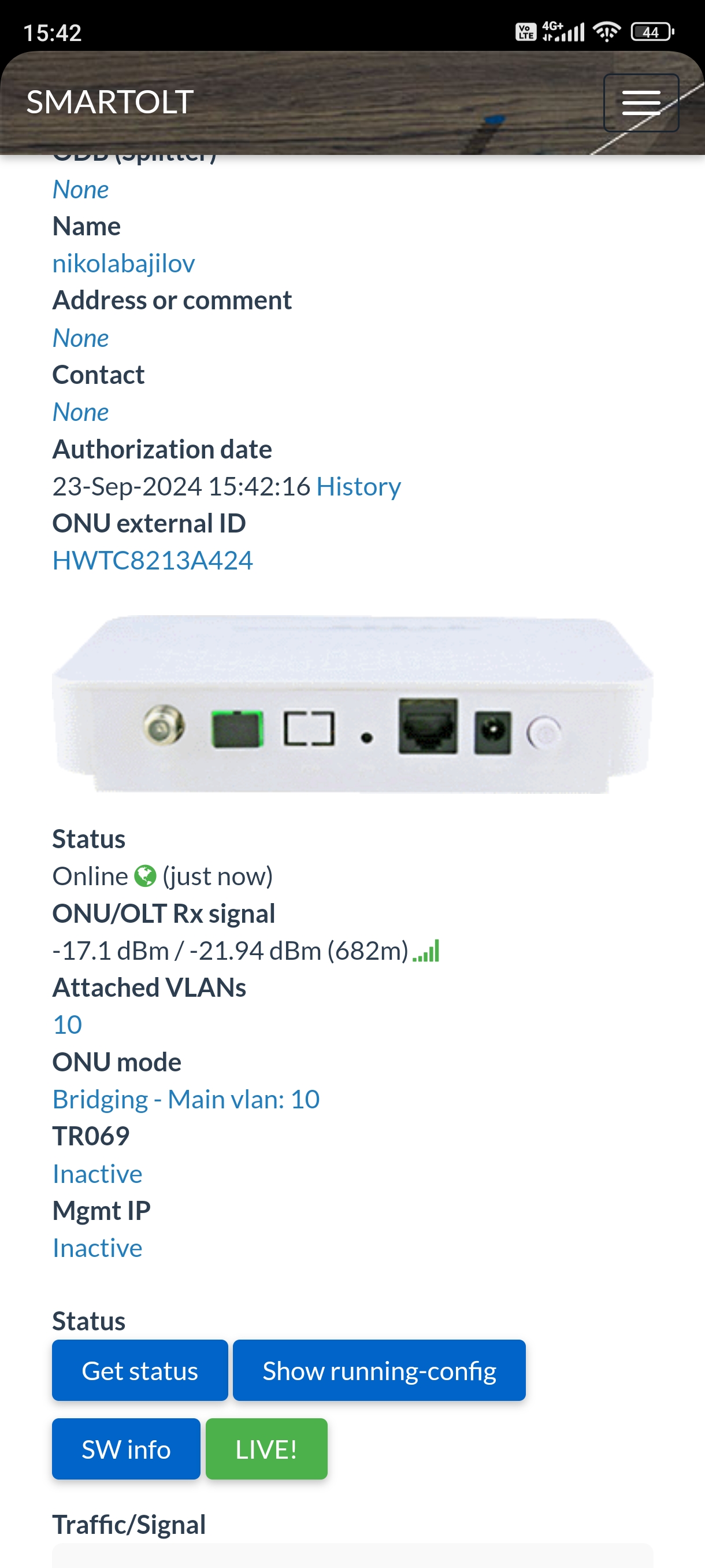The image size is (705, 1568).
Task: Tap the 4G+ network signal icon
Action: coord(563,31)
